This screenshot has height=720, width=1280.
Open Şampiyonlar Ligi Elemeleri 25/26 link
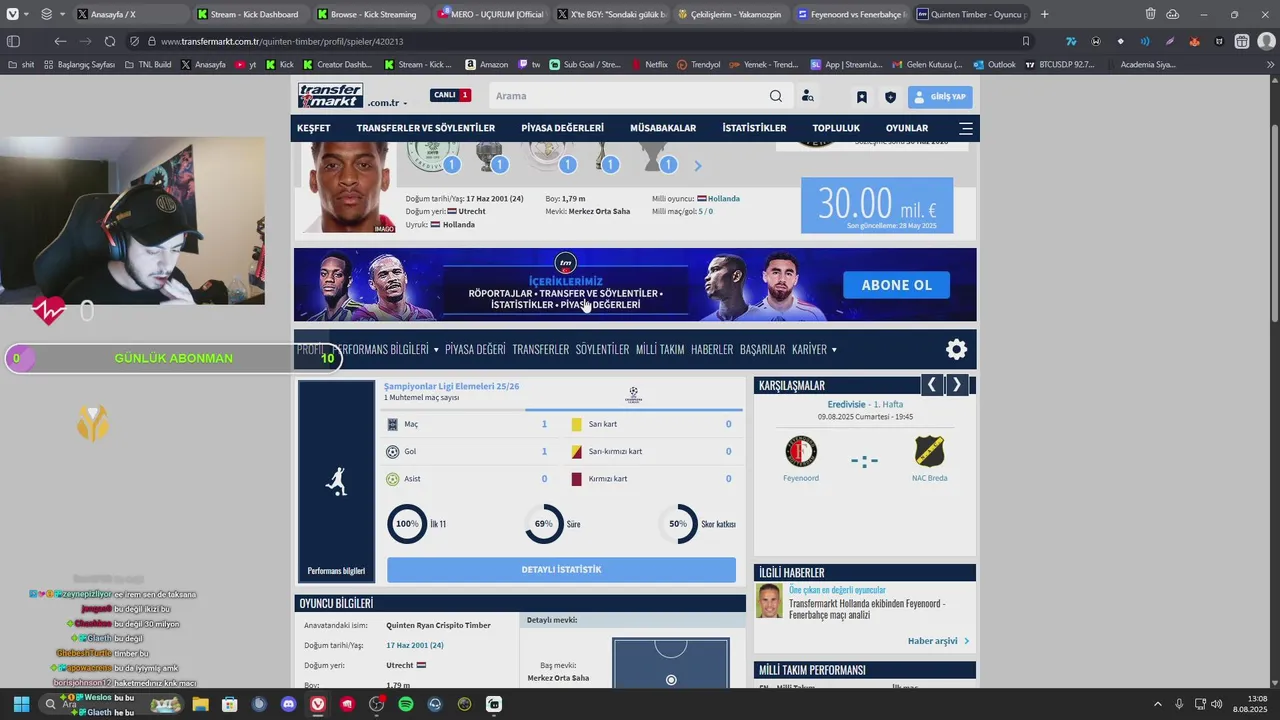coord(451,386)
